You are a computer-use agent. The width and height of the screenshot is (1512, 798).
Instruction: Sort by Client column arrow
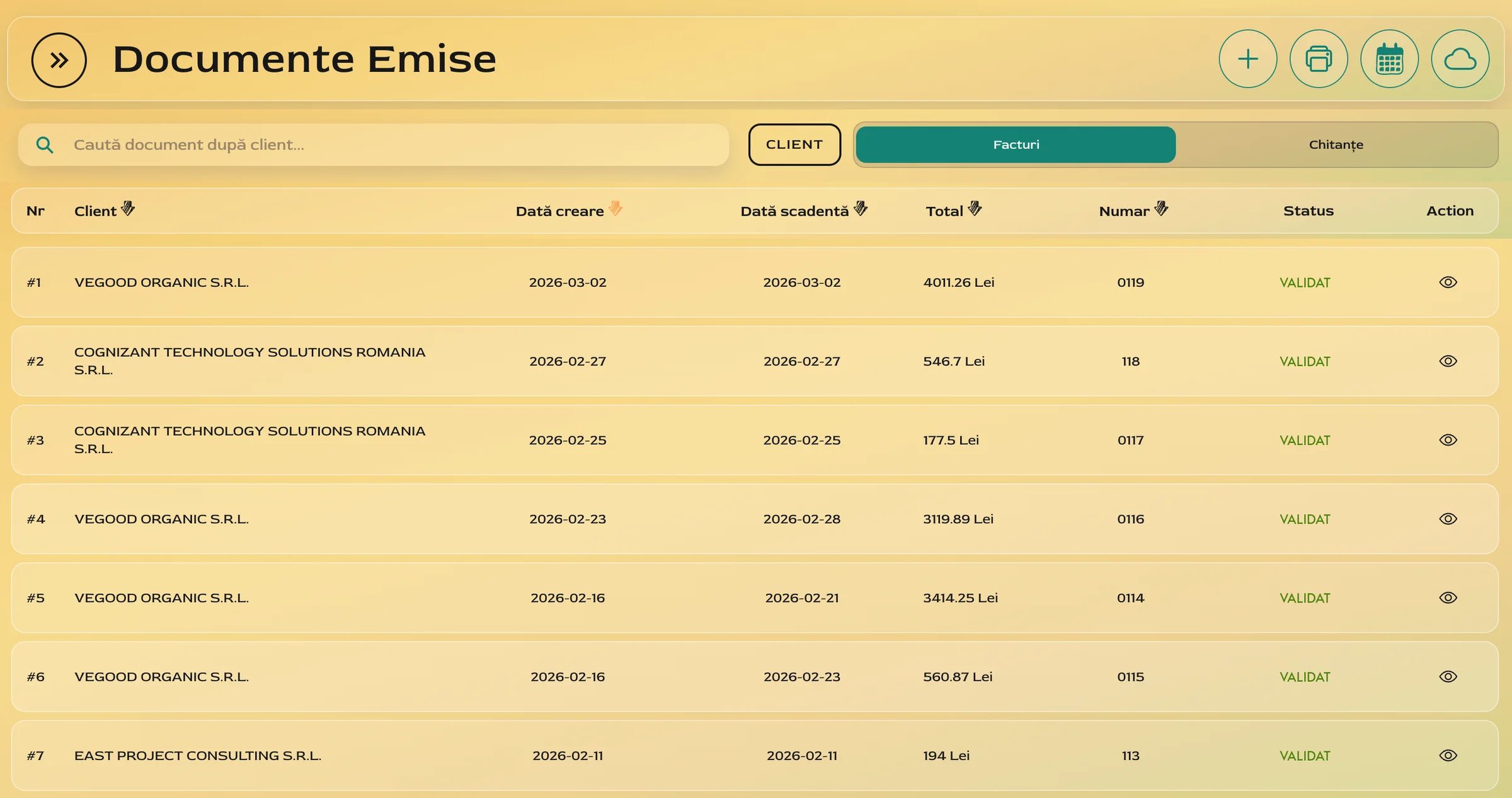pos(128,209)
